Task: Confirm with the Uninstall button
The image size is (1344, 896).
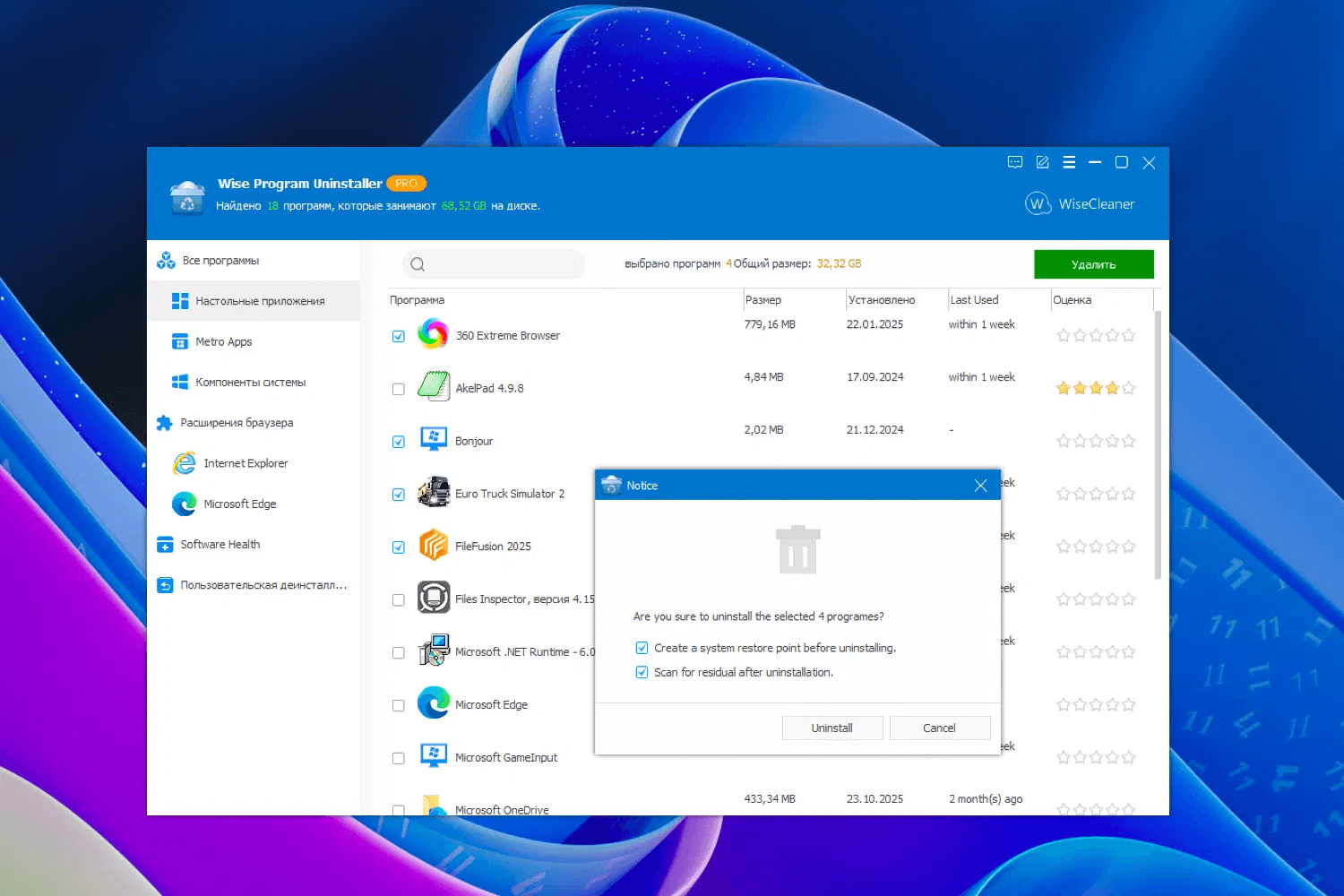Action: tap(831, 728)
